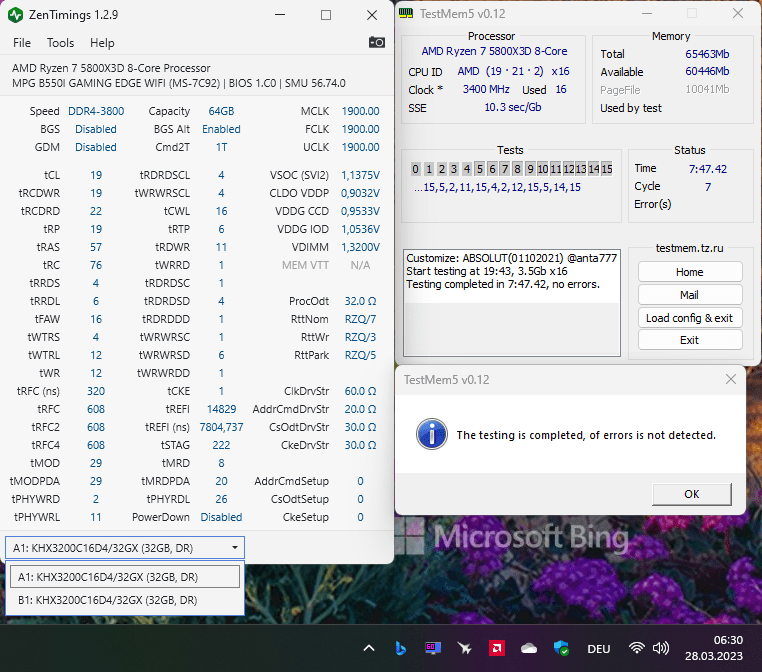Click the tCL value 19
The width and height of the screenshot is (762, 672).
coord(96,175)
